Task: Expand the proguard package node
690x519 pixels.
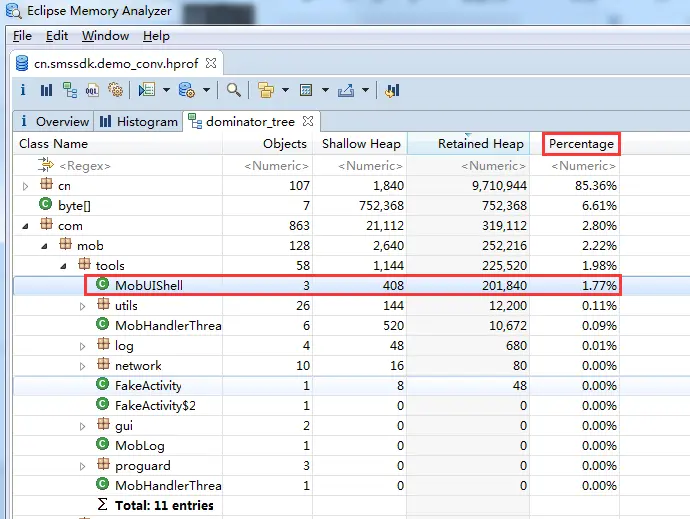Action: (82, 466)
